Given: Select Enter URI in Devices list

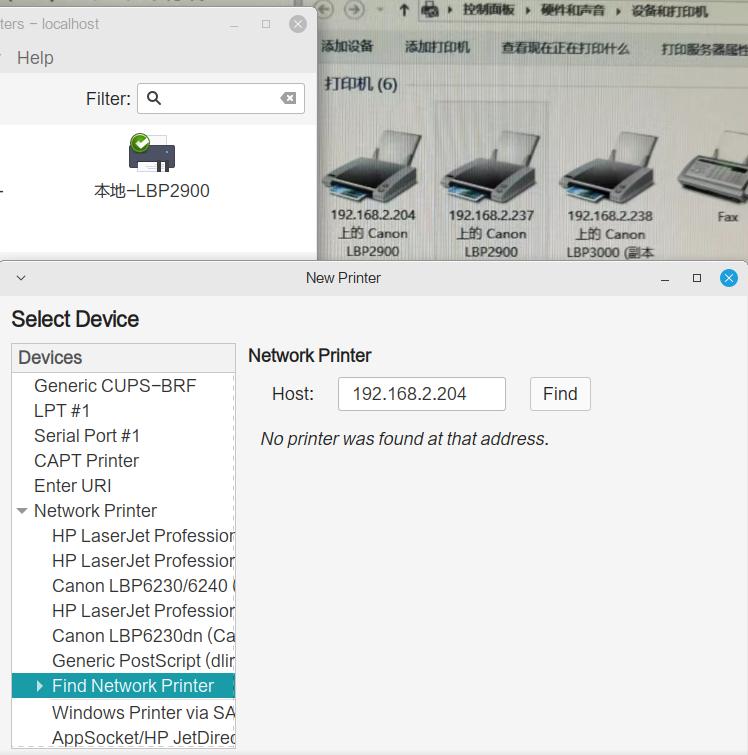Looking at the screenshot, I should coord(123,486).
